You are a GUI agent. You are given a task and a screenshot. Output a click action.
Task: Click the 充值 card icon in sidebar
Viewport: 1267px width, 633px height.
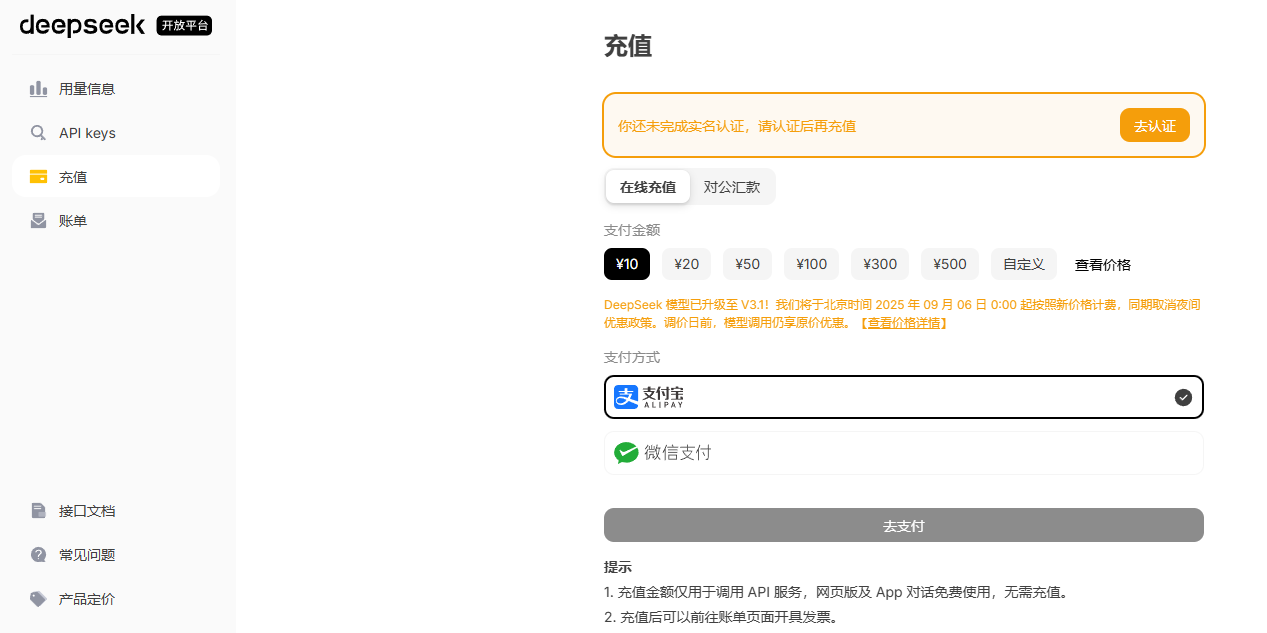click(38, 177)
